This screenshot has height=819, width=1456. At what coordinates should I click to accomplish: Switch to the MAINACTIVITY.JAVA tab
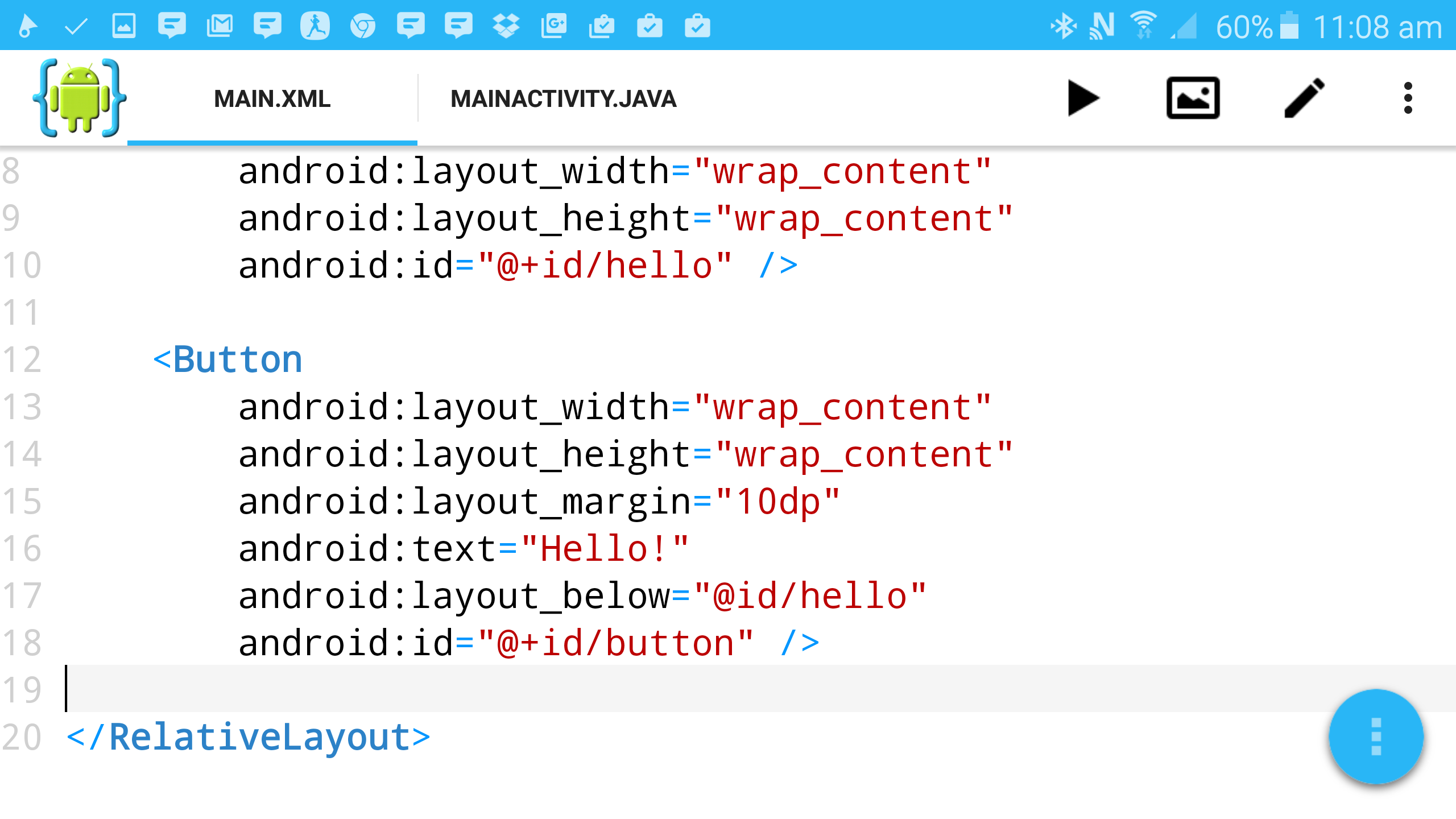pos(563,99)
